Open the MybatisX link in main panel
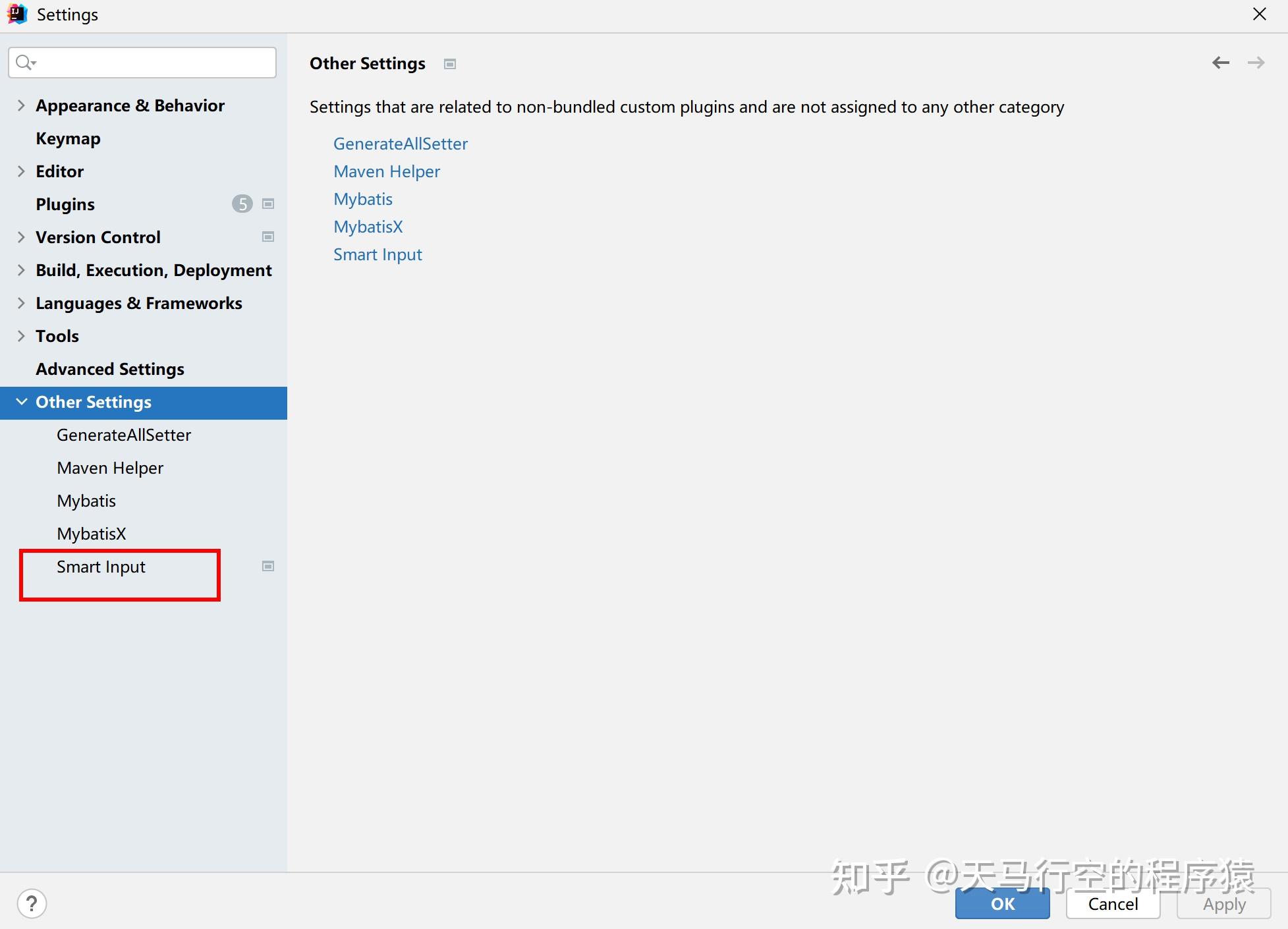The height and width of the screenshot is (929, 1288). coord(368,227)
